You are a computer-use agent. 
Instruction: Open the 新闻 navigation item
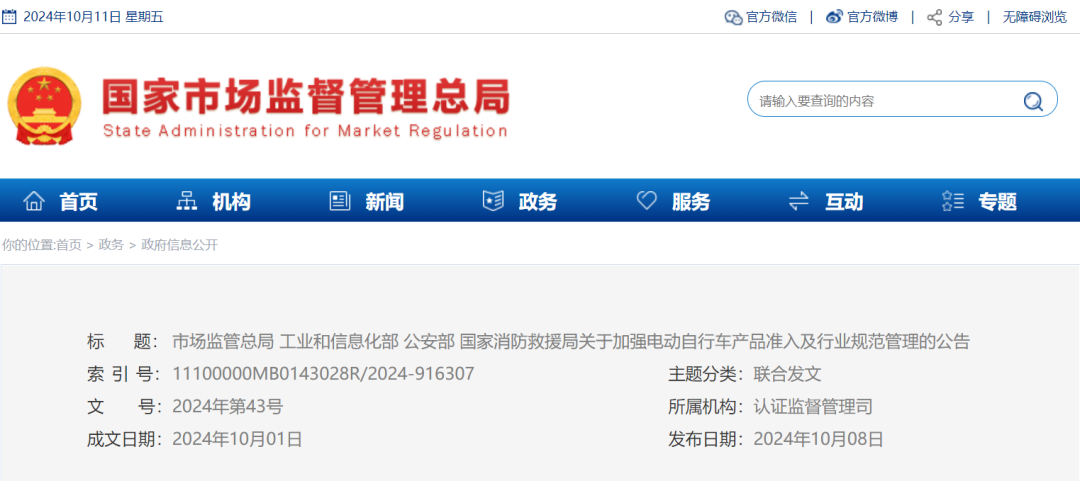[x=384, y=202]
